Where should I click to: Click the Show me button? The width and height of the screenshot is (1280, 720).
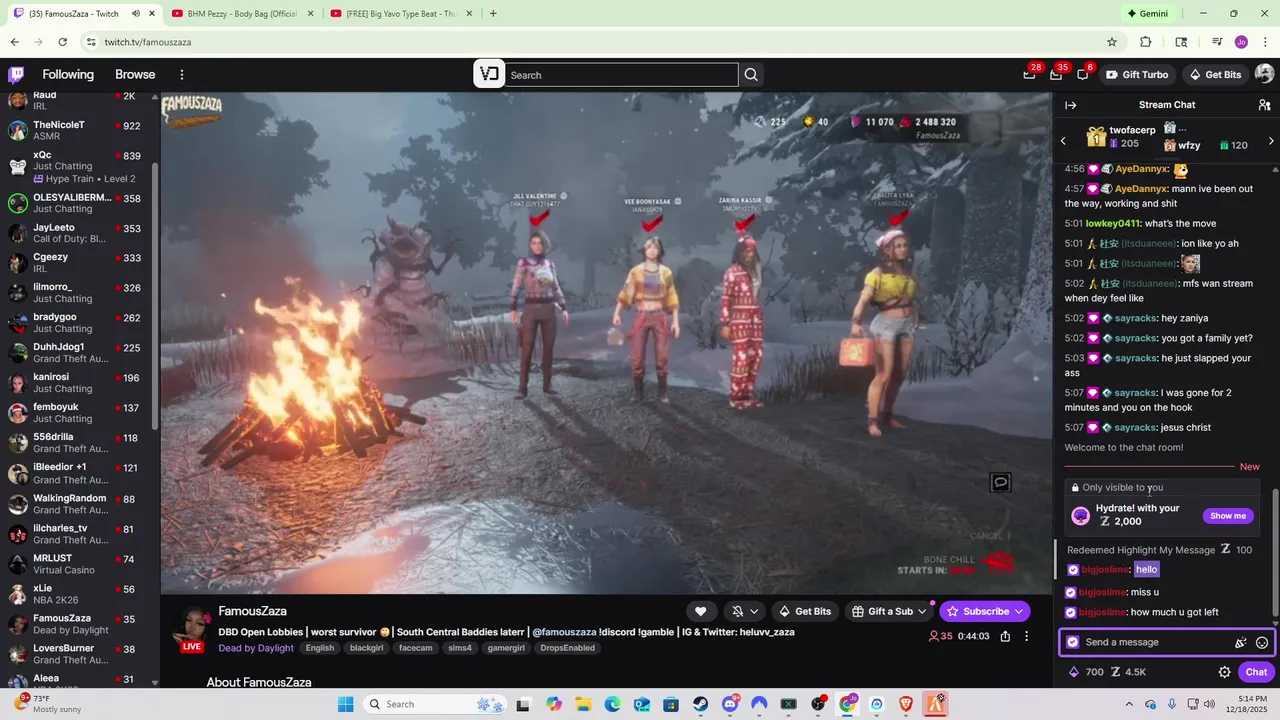(x=1228, y=516)
